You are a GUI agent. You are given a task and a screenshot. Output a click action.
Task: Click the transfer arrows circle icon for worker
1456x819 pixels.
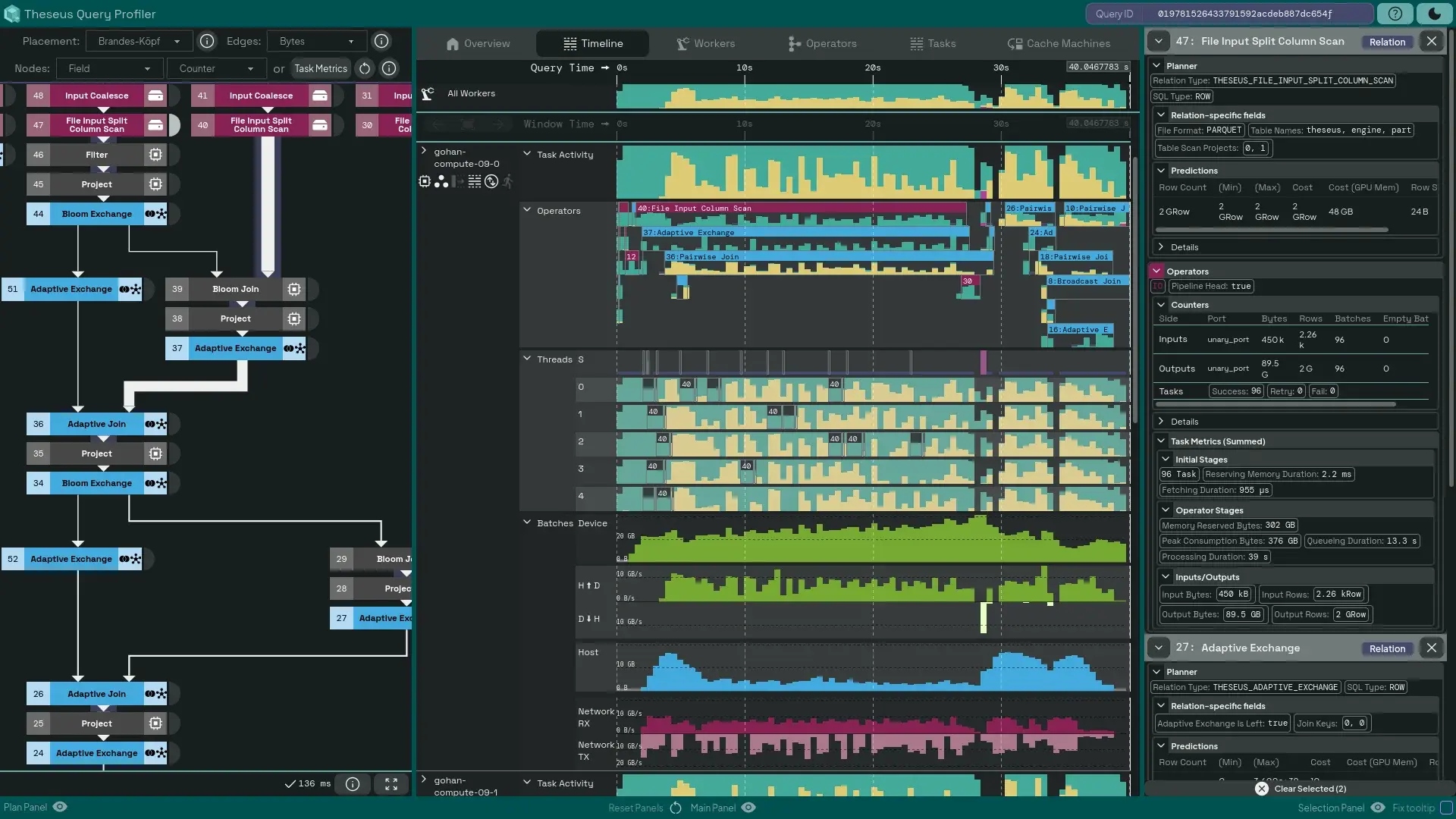pyautogui.click(x=491, y=181)
